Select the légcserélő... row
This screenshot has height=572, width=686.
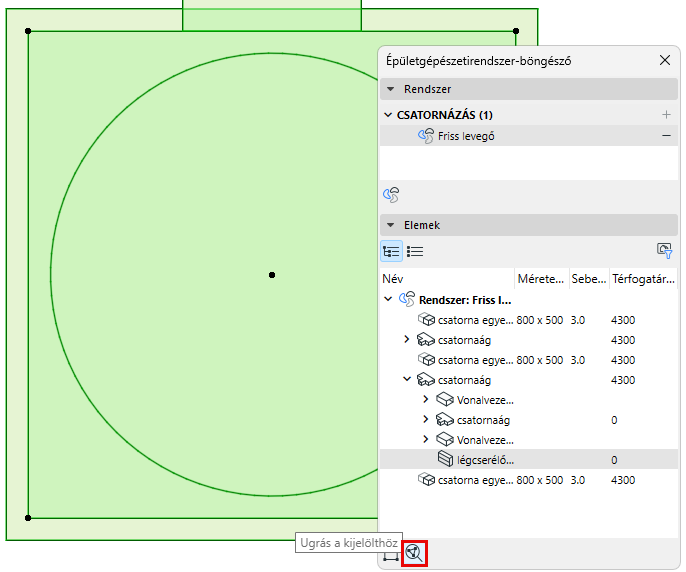click(528, 460)
